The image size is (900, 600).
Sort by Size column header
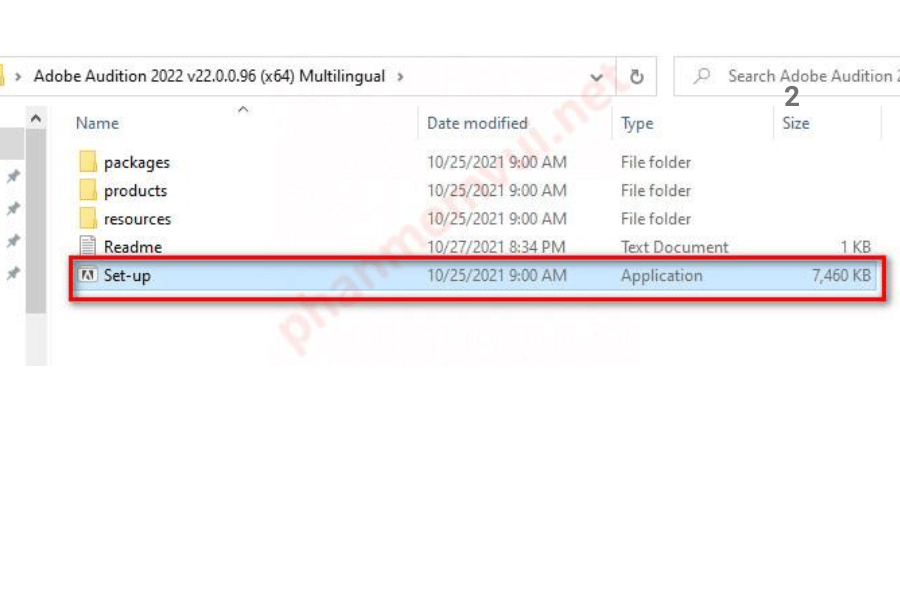point(796,123)
